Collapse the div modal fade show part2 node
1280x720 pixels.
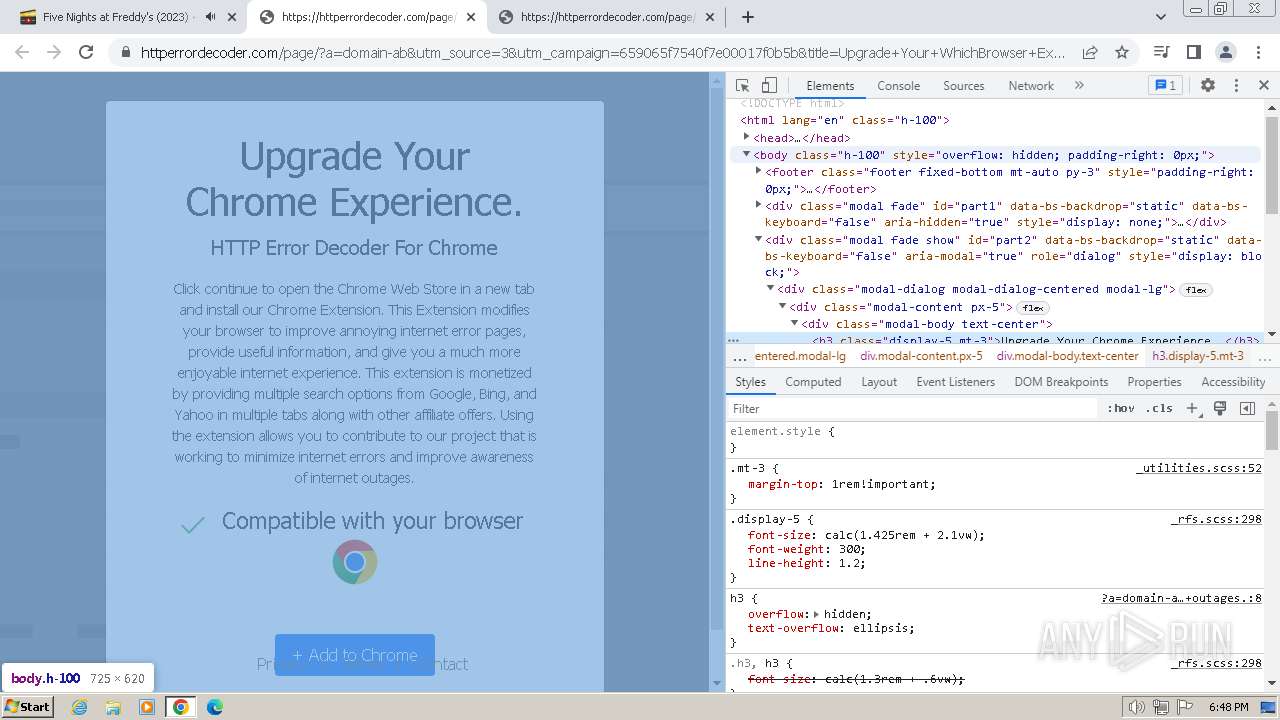pyautogui.click(x=758, y=239)
